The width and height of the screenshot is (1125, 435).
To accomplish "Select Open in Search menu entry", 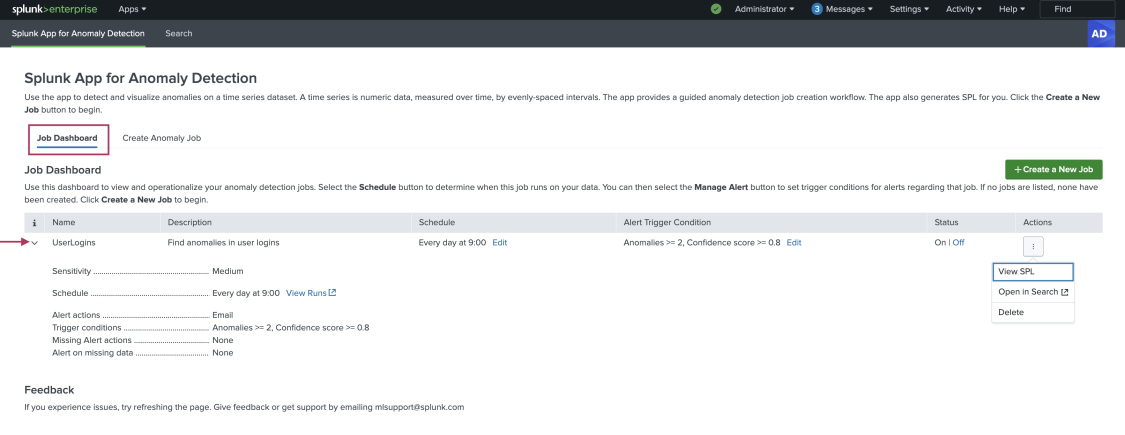I will pyautogui.click(x=1033, y=292).
